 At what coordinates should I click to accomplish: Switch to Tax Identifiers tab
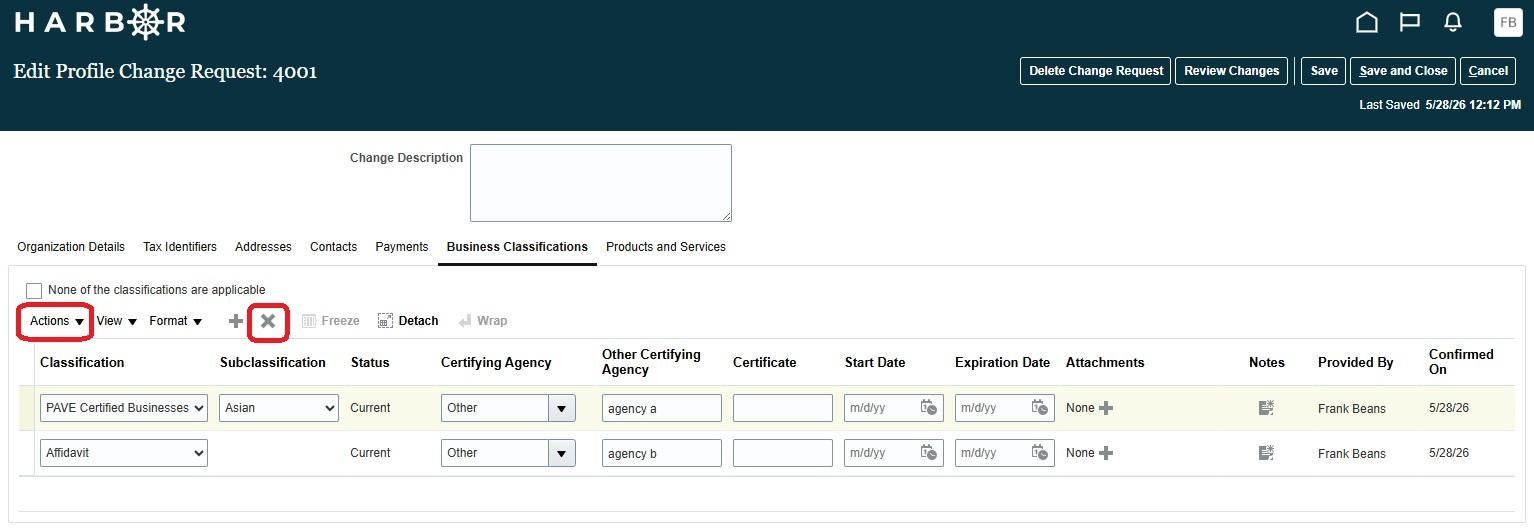click(x=180, y=247)
